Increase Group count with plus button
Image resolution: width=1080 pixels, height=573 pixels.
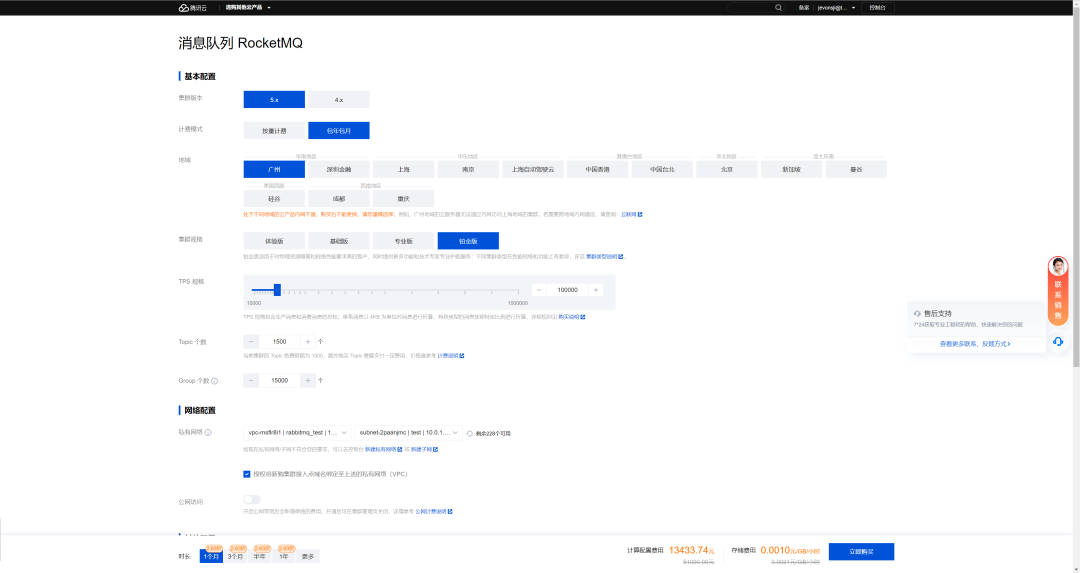pos(308,380)
